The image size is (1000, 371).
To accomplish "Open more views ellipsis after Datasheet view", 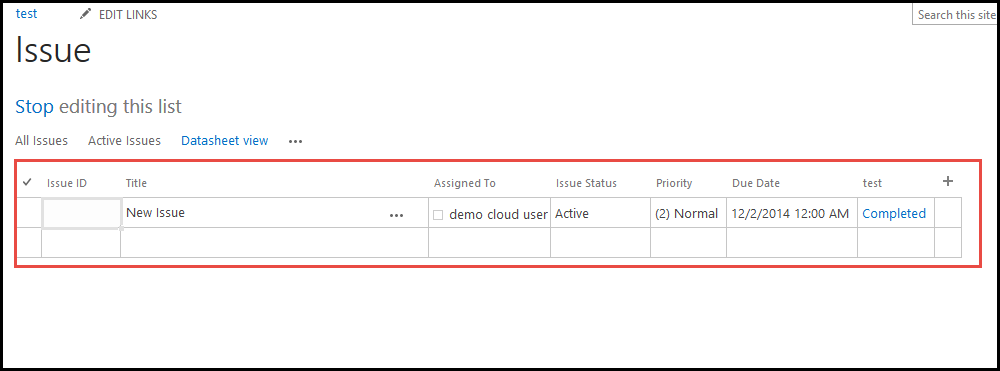I will 295,142.
